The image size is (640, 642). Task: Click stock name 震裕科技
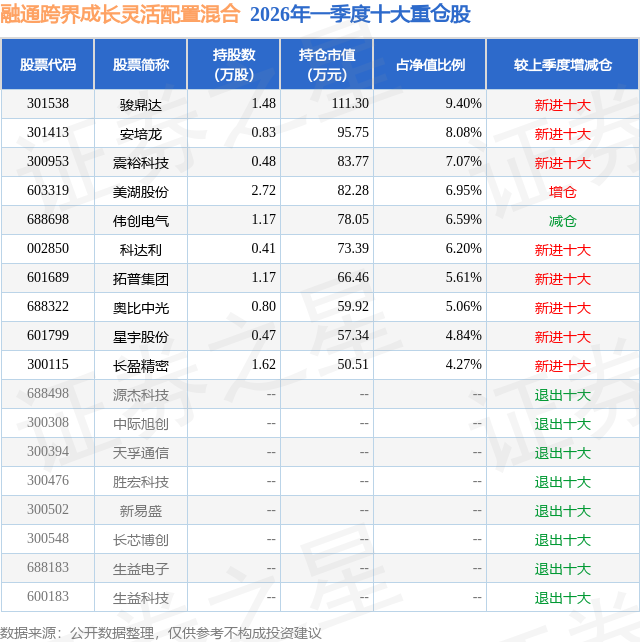click(x=141, y=163)
